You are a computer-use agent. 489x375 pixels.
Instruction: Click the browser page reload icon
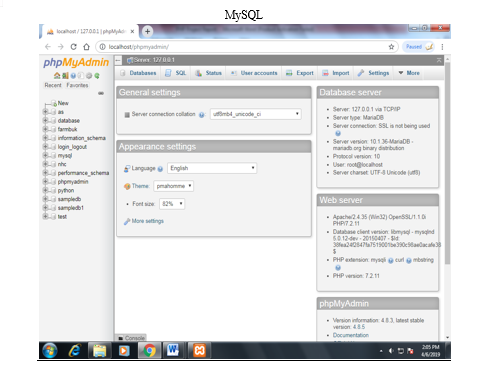[74, 47]
